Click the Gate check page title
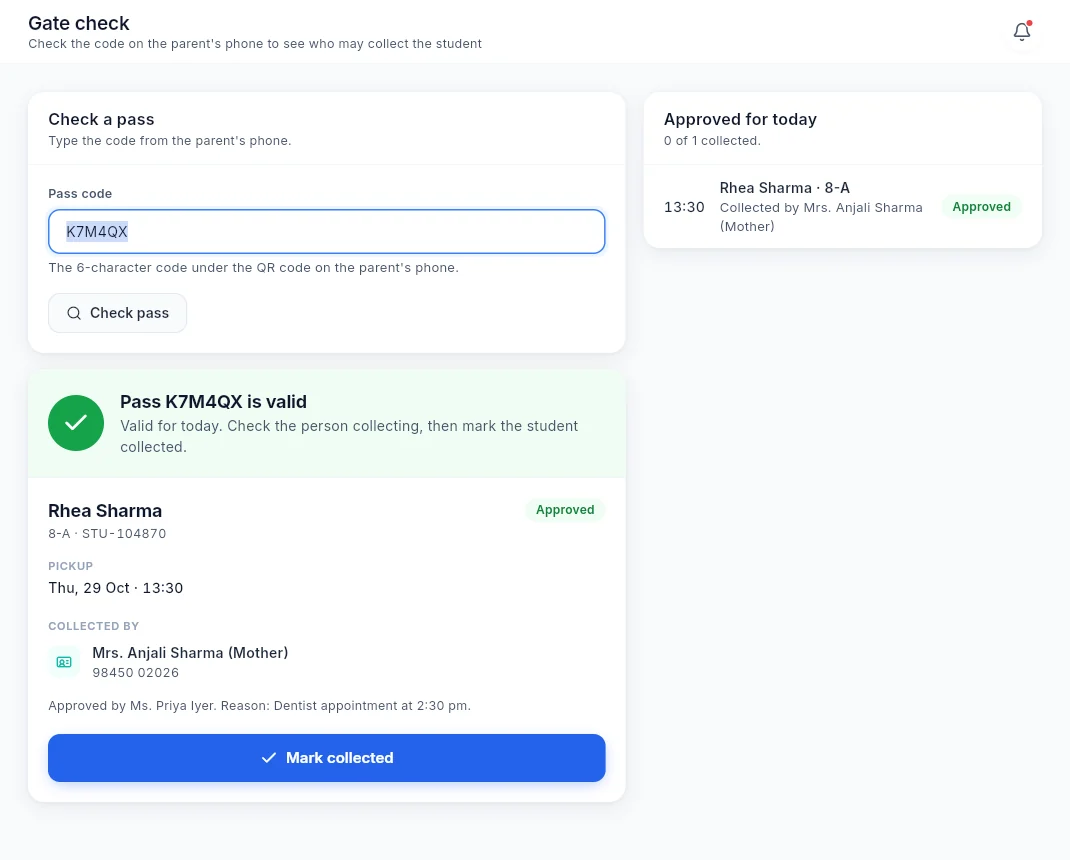1070x860 pixels. coord(78,23)
